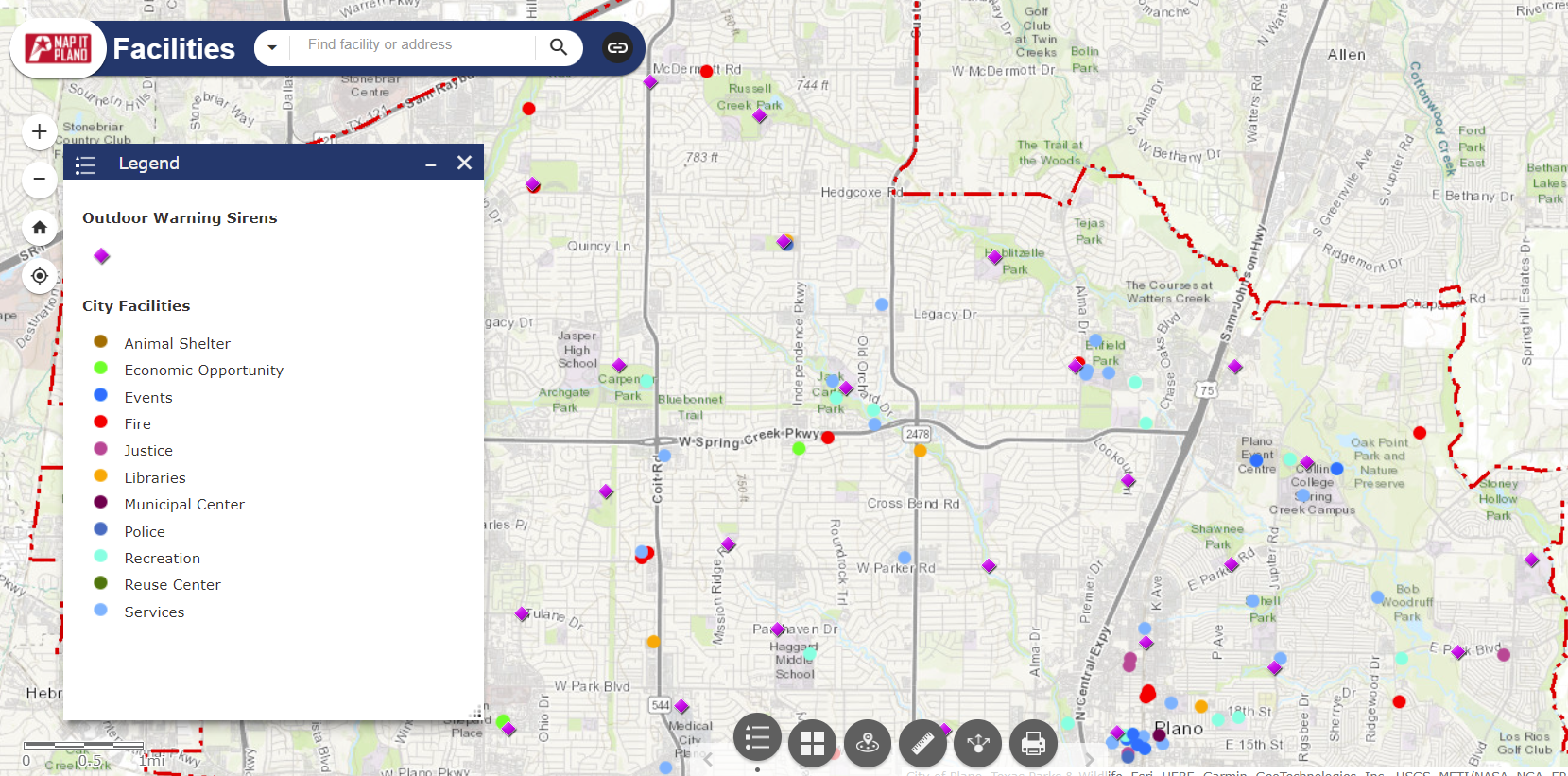1568x776 pixels.
Task: Click the link/share chain icon
Action: (617, 47)
